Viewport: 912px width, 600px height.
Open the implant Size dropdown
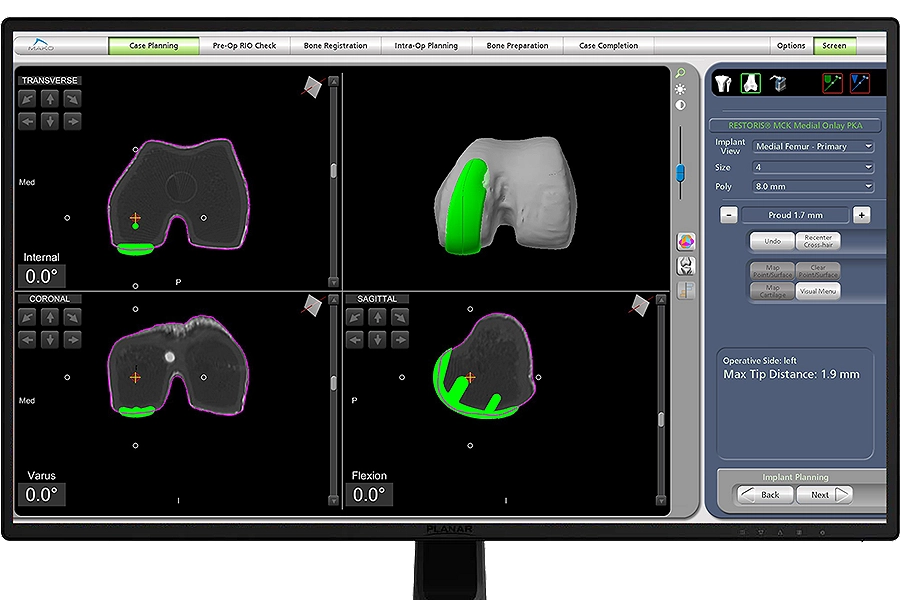click(813, 167)
